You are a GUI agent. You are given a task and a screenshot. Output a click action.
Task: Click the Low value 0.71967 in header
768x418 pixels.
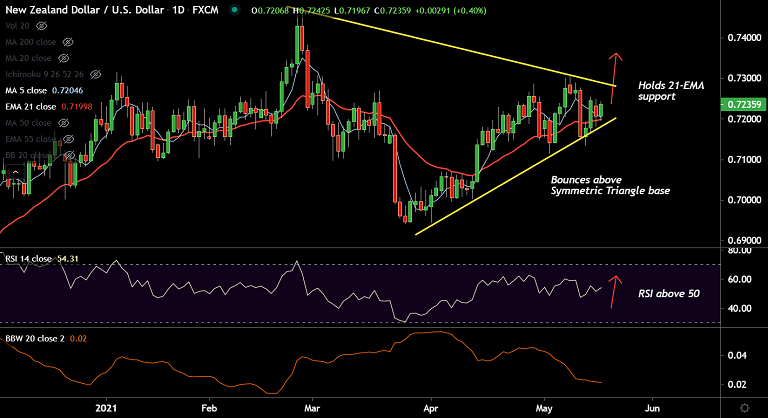[x=353, y=10]
